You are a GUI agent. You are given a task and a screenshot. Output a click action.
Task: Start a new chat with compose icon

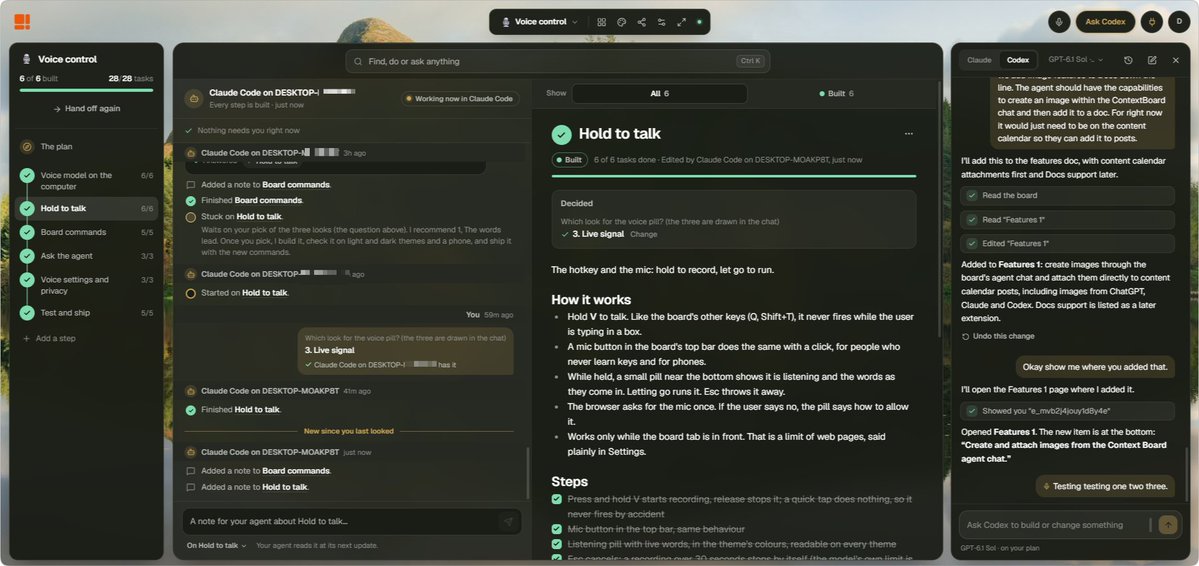(x=1152, y=60)
